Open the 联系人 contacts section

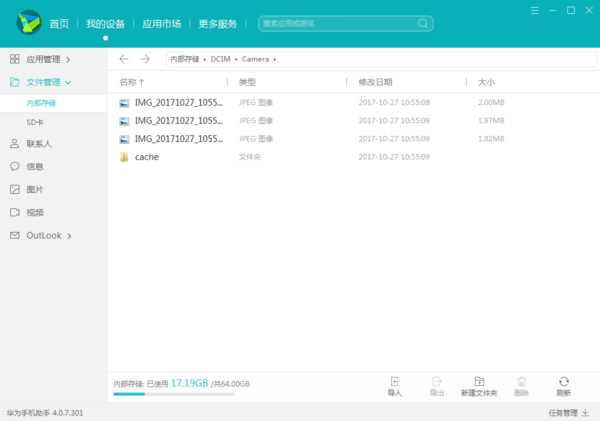(39, 143)
